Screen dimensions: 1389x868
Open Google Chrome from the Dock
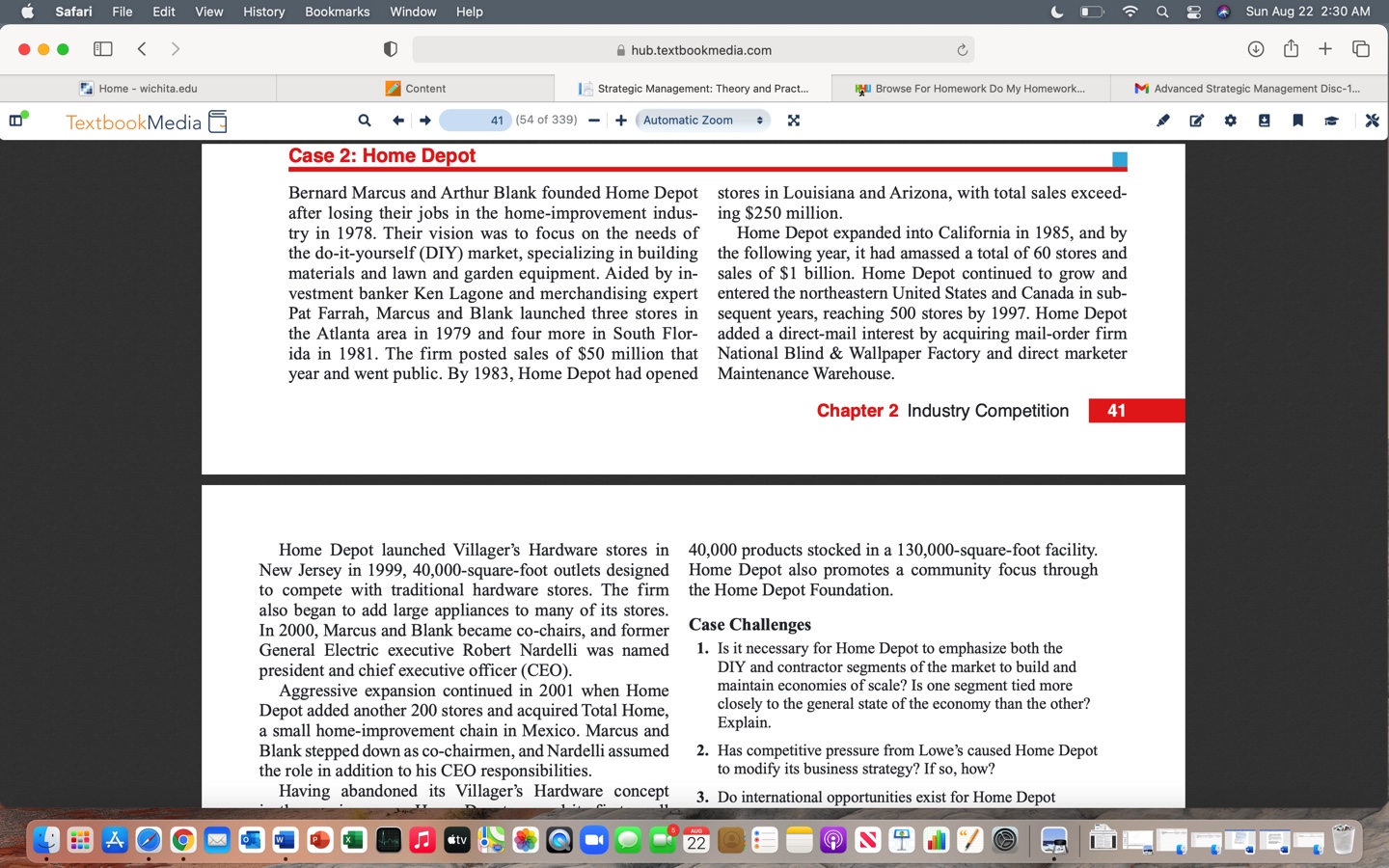tap(183, 840)
